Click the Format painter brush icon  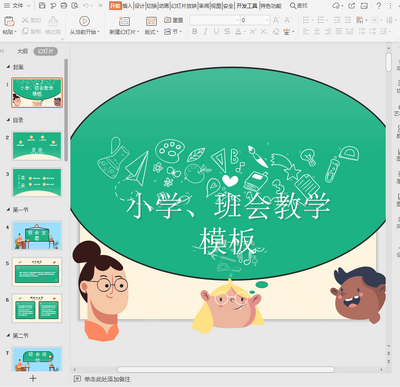click(53, 21)
